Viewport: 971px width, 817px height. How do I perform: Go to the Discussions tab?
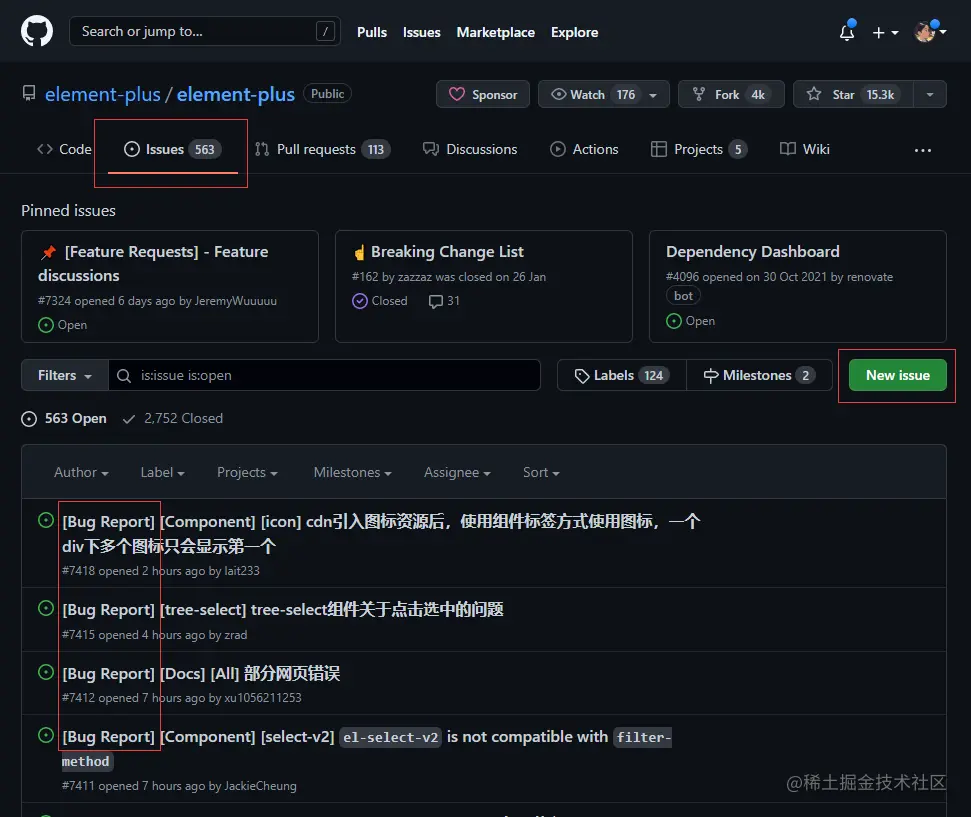(470, 149)
